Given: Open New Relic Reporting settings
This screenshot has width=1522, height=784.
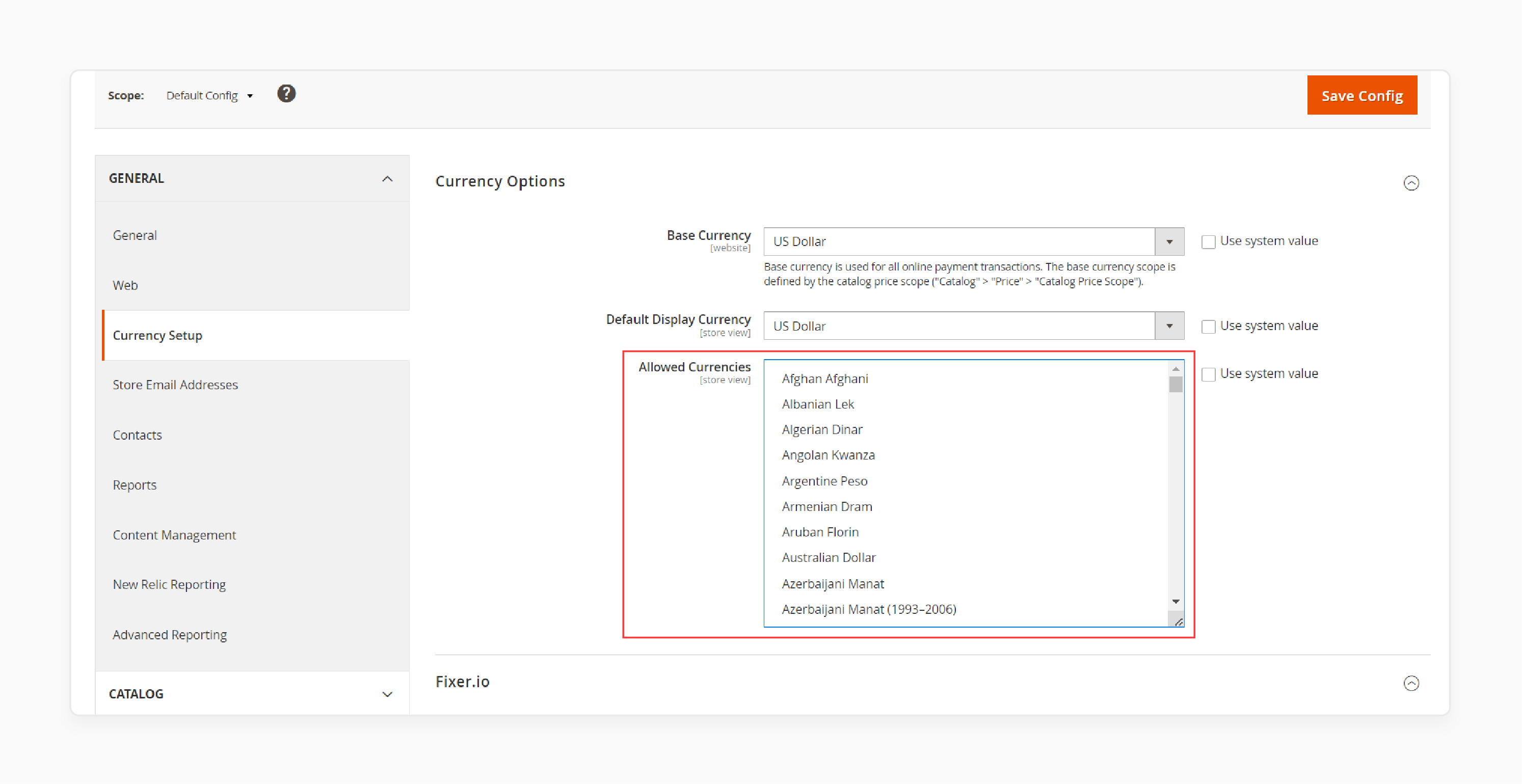Looking at the screenshot, I should (169, 584).
